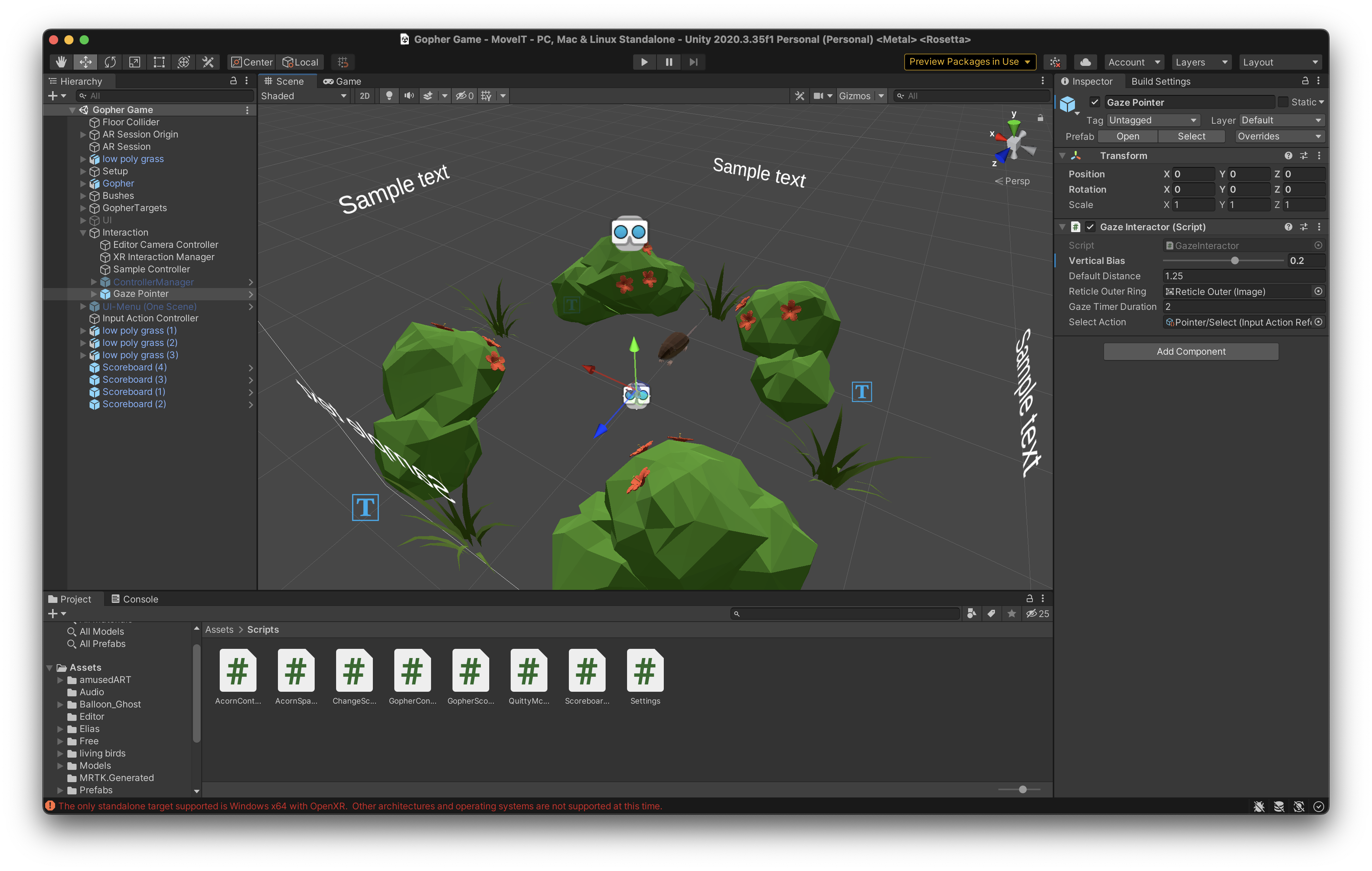This screenshot has width=1372, height=871.
Task: Switch to the Game tab
Action: click(x=343, y=82)
